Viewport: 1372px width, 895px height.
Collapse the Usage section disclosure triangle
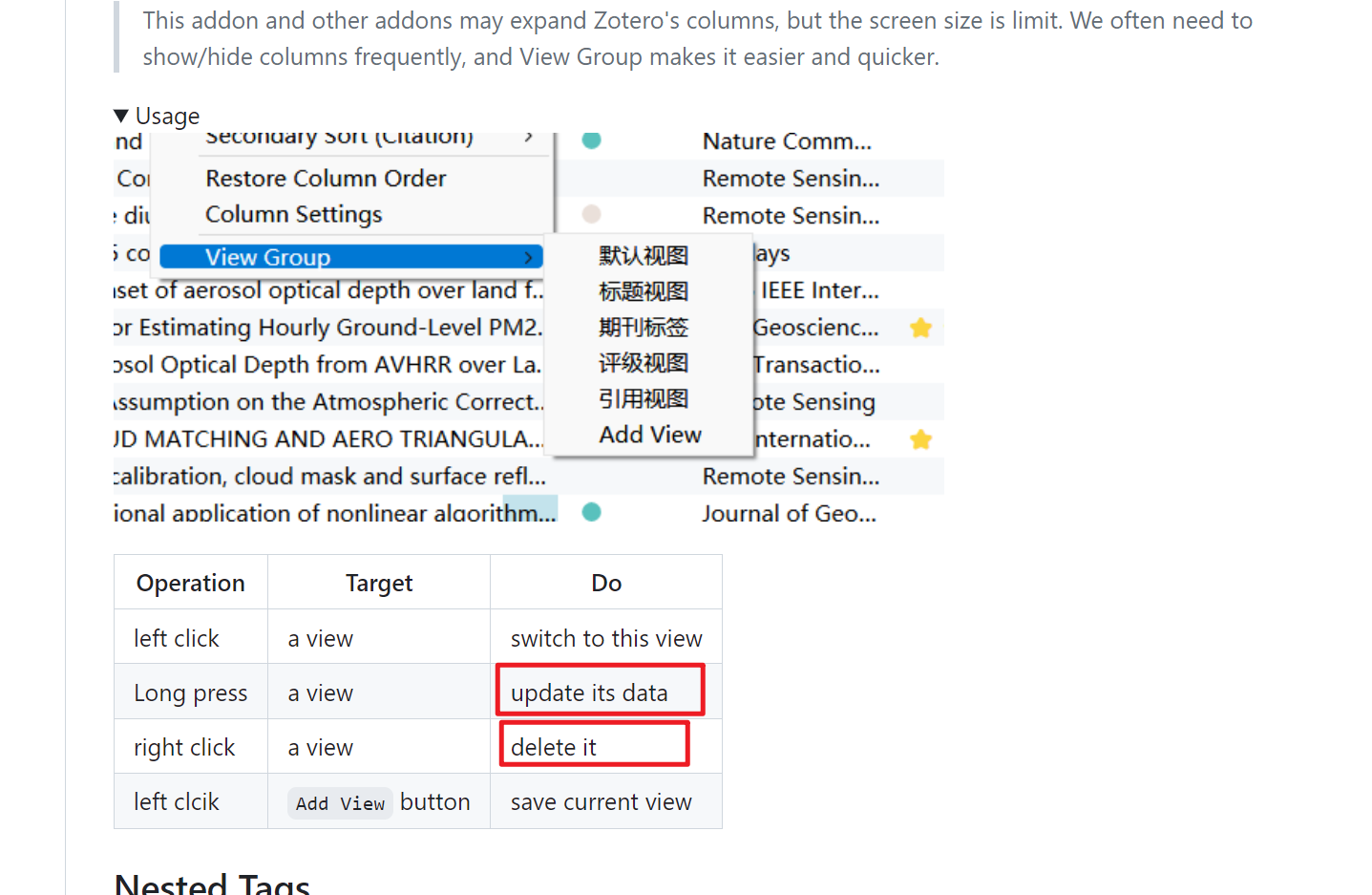[121, 115]
